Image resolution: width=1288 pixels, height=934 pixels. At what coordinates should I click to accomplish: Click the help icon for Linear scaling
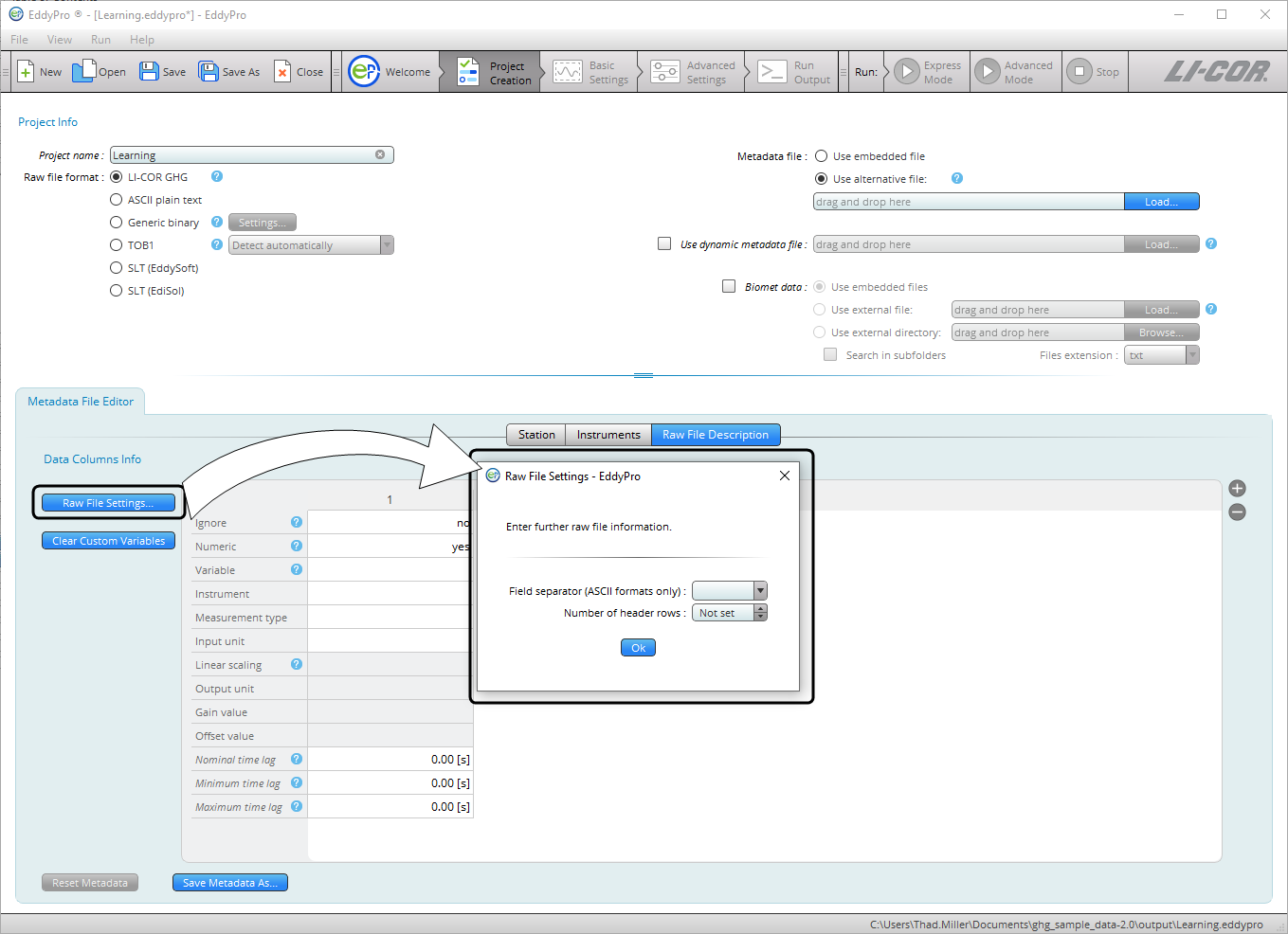(297, 664)
